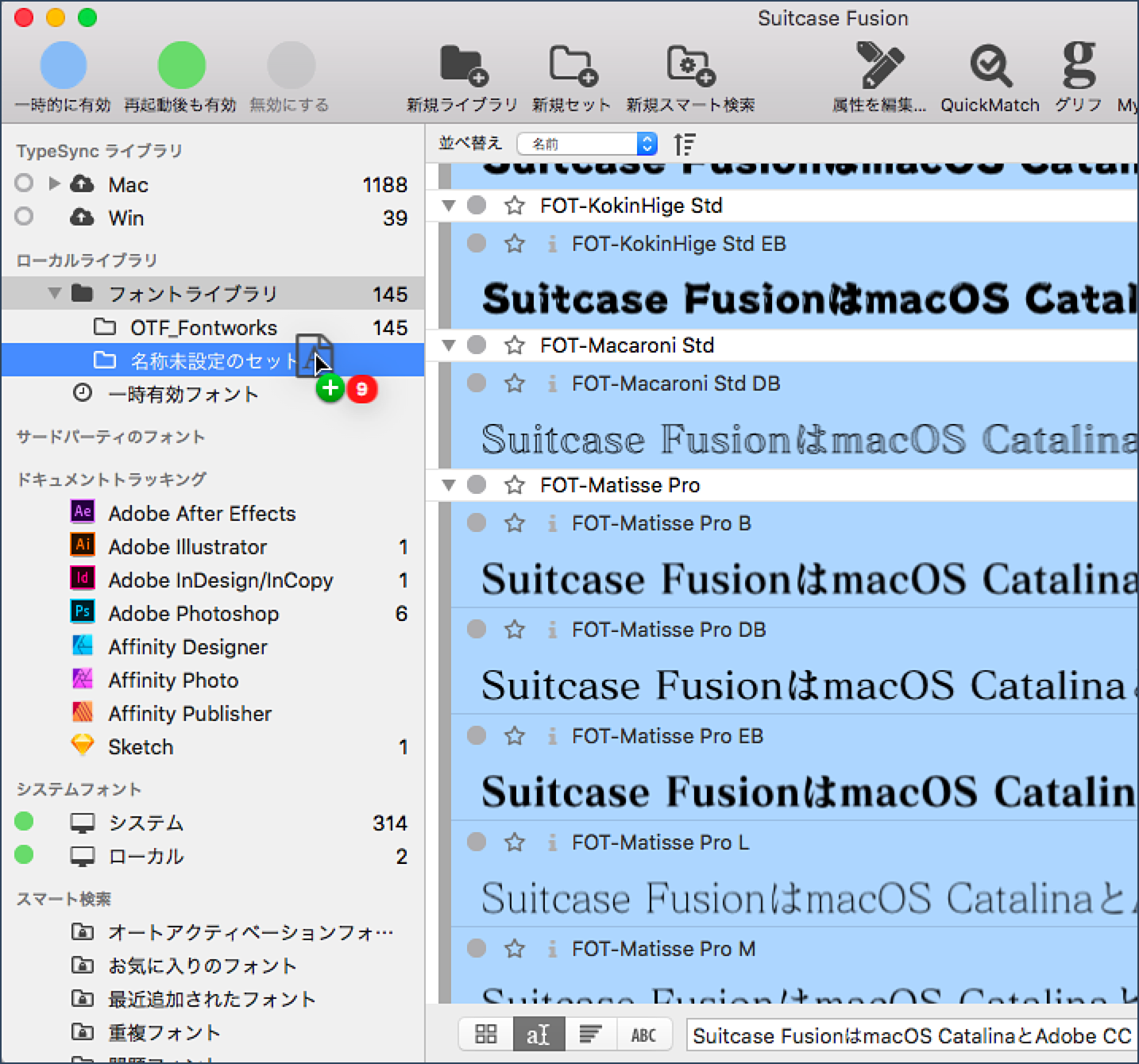Switch to ABC waterfall preview mode
Screen dimensions: 1139x1064
click(643, 1035)
